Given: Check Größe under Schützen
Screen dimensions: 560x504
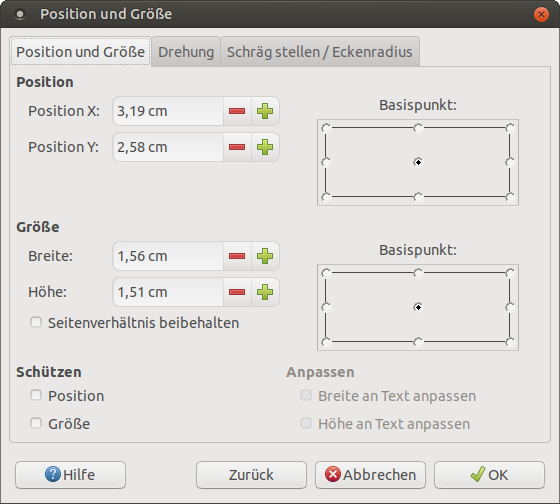Looking at the screenshot, I should [36, 423].
